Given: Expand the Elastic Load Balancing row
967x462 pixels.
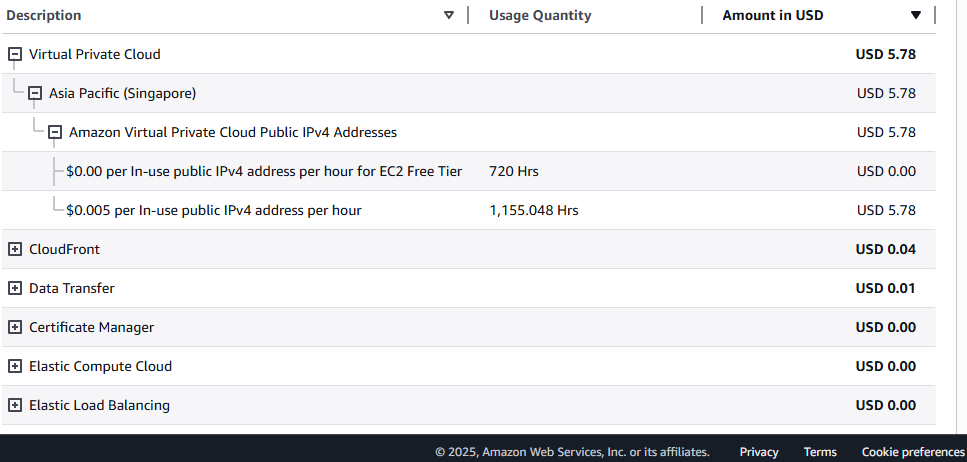Looking at the screenshot, I should (x=15, y=405).
